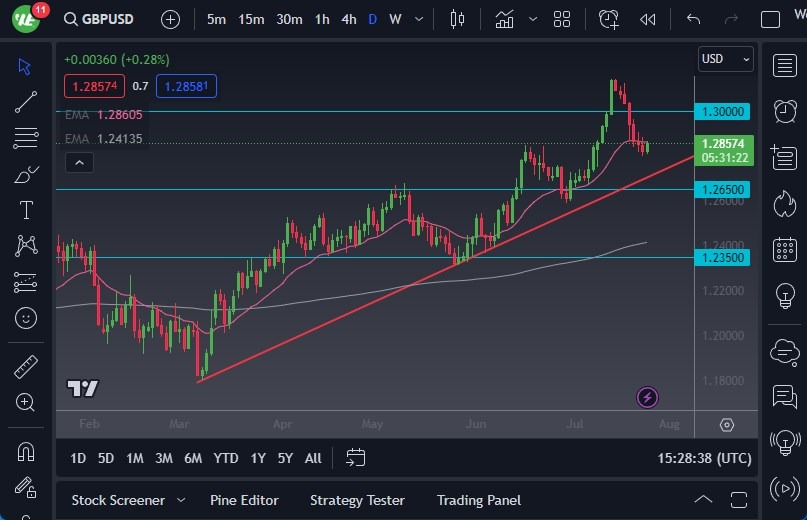Viewport: 807px width, 520px height.
Task: Switch to the Pine Editor tab
Action: tap(244, 500)
